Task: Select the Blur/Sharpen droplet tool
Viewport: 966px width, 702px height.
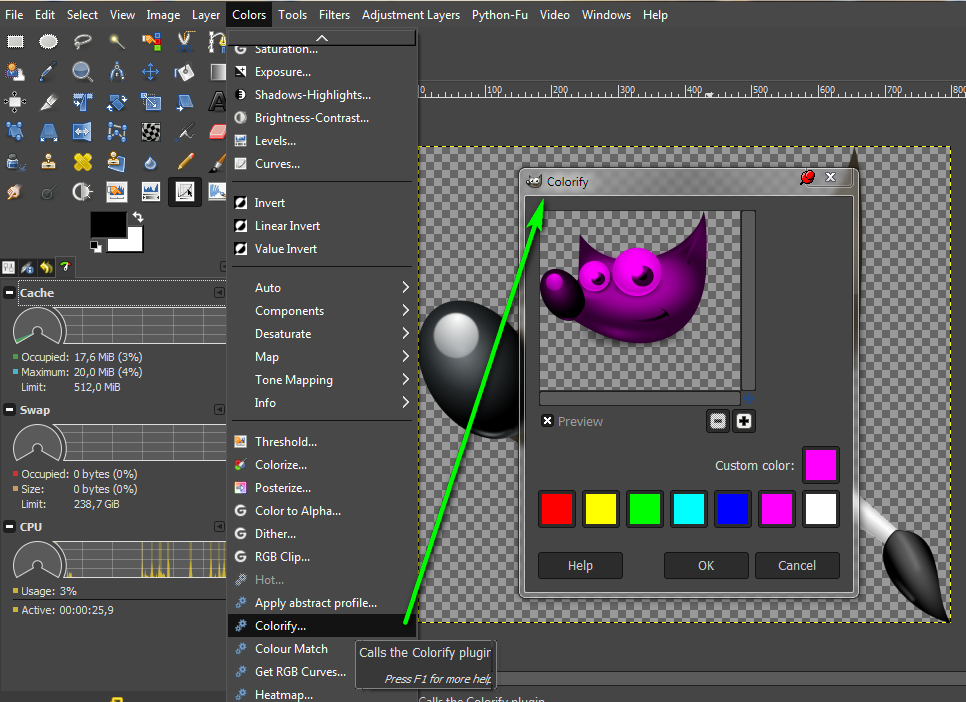Action: pos(151,161)
